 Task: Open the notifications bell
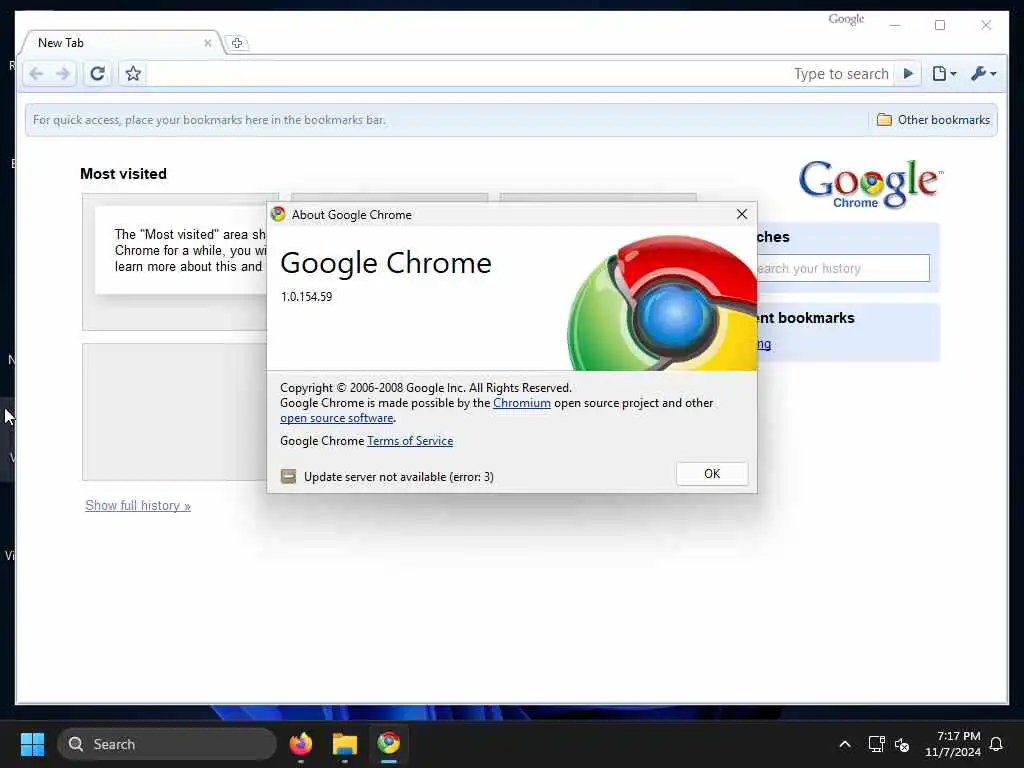(x=996, y=744)
